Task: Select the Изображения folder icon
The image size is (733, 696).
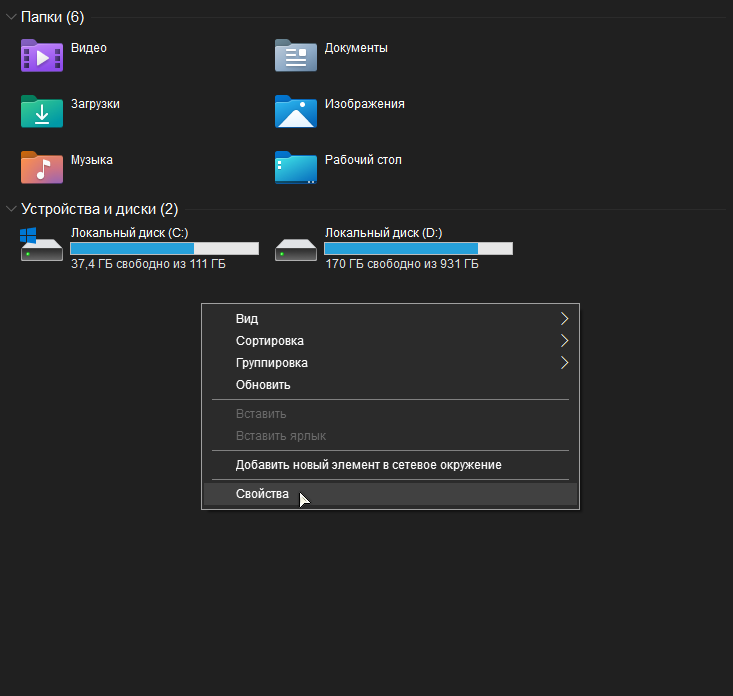Action: (296, 112)
